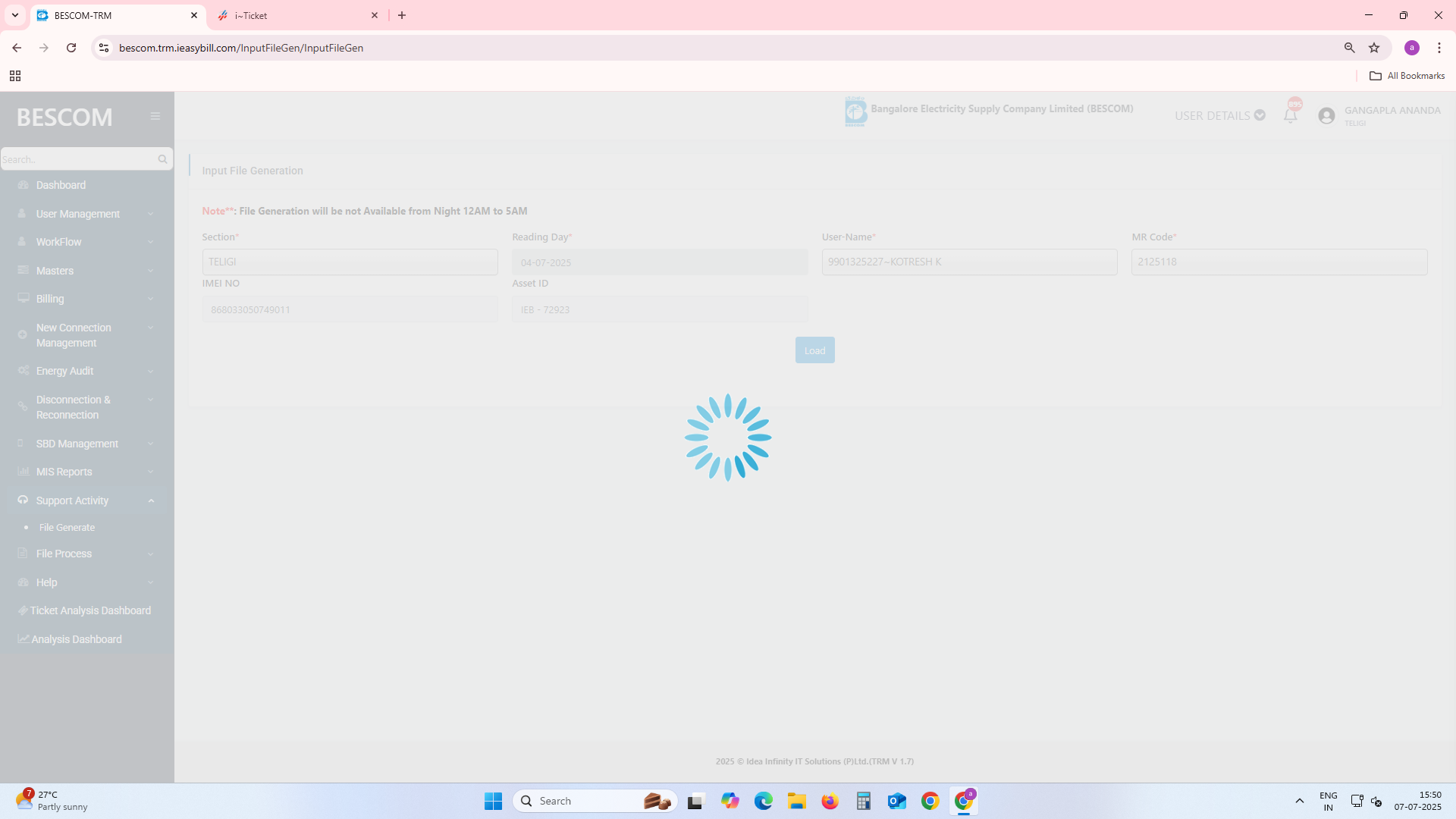Open the weather widget on taskbar

52,801
